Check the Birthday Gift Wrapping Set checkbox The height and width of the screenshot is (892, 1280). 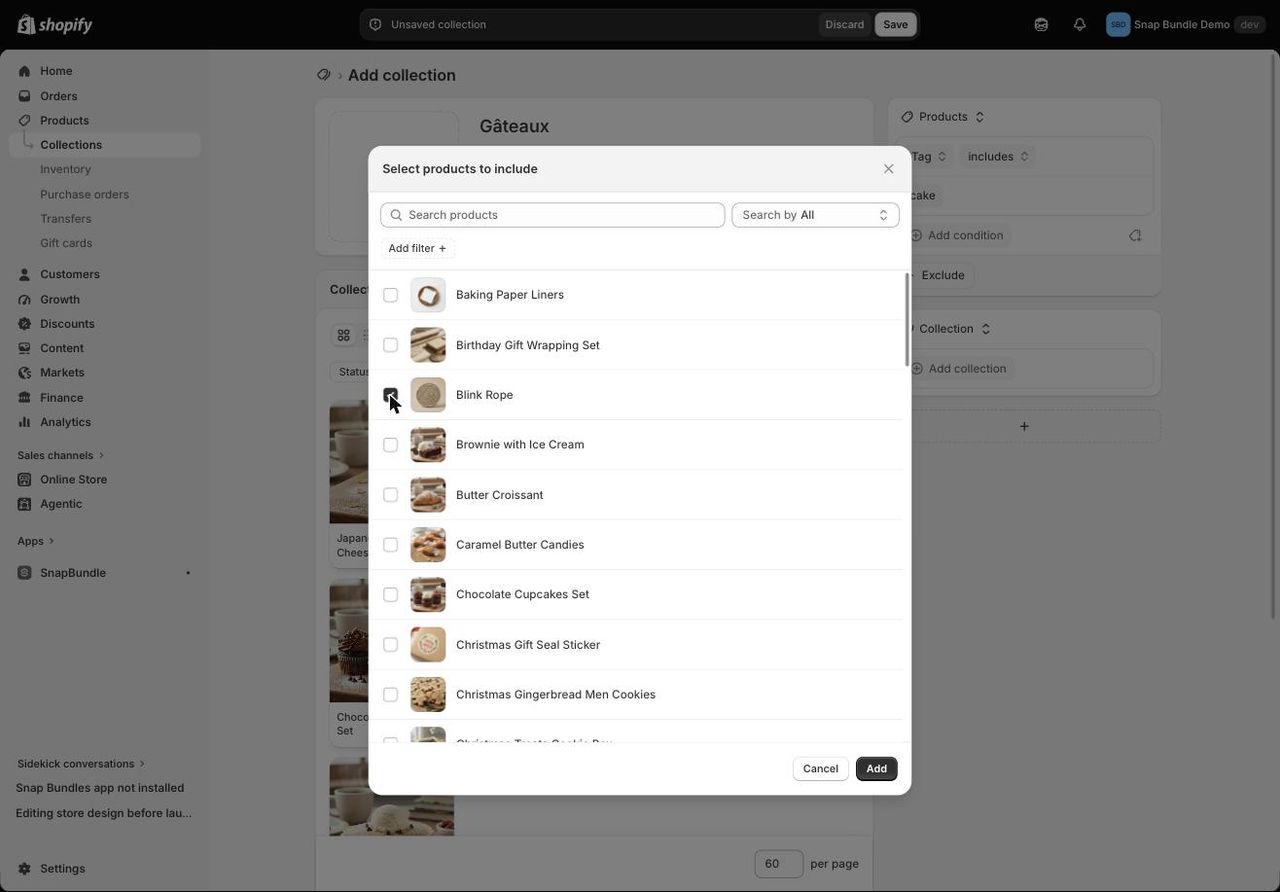(x=391, y=345)
